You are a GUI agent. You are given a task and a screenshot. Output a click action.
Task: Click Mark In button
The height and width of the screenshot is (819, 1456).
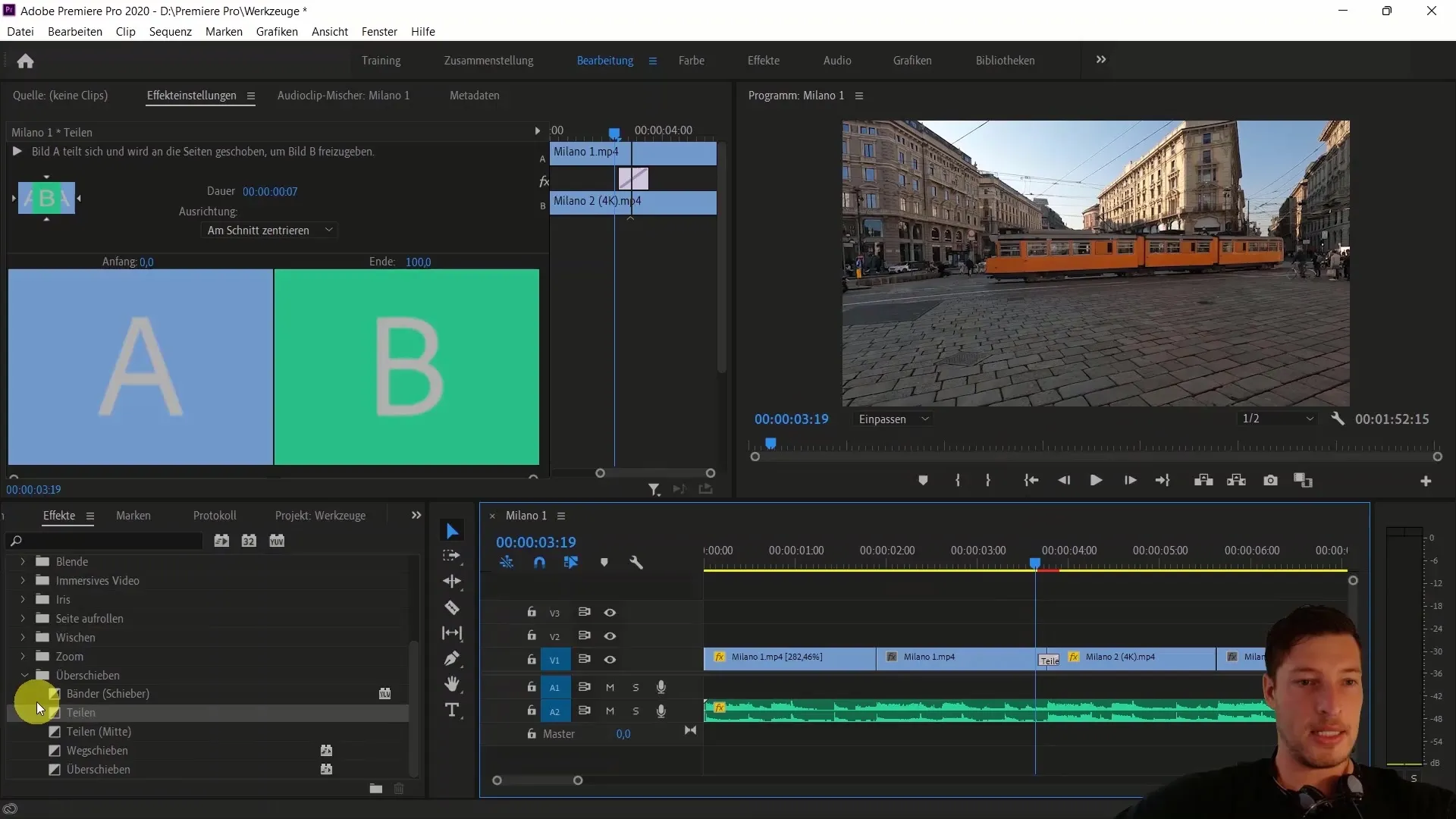click(958, 480)
